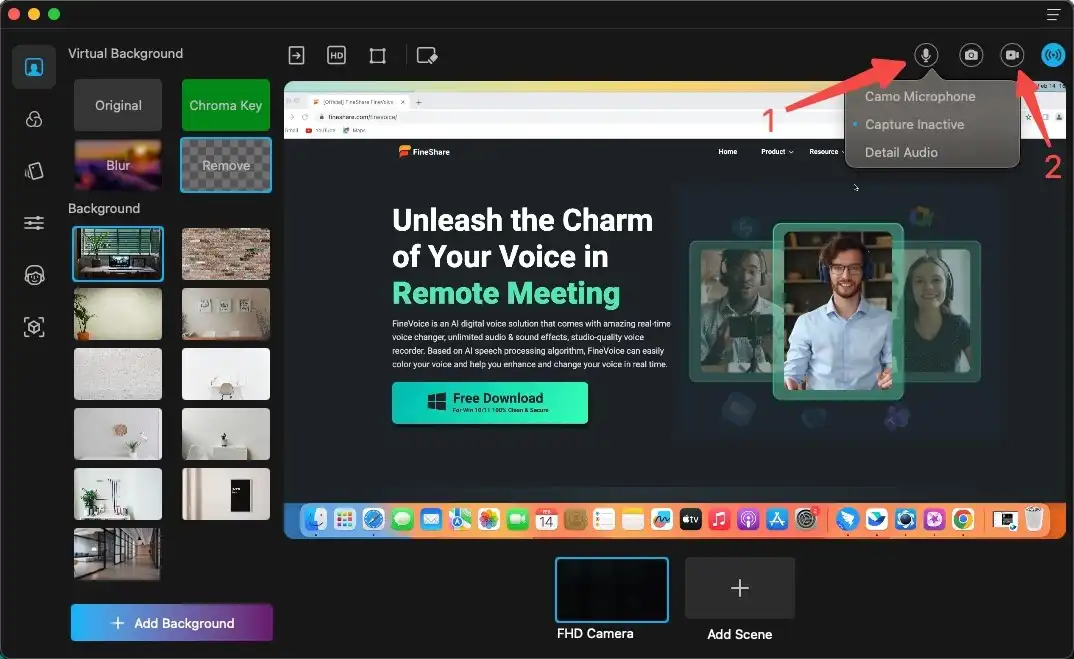The image size is (1074, 659).
Task: Open Google Chrome from the dock
Action: click(963, 520)
